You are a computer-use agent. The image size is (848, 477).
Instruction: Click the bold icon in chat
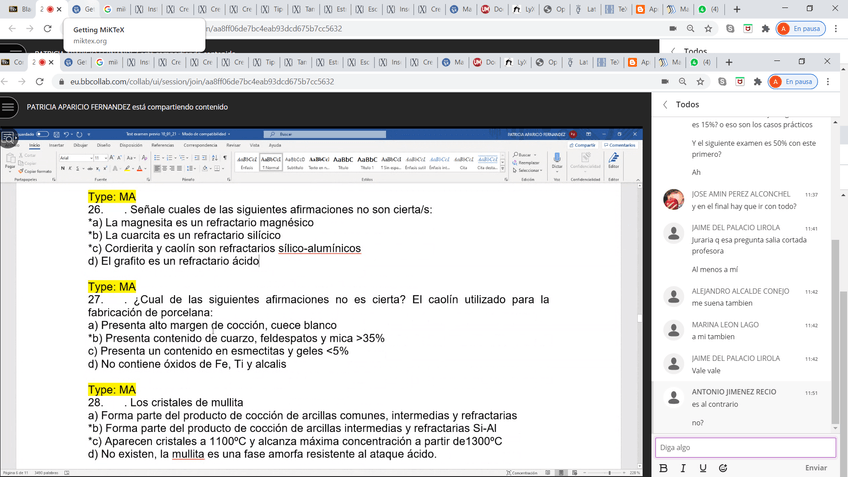(x=664, y=468)
